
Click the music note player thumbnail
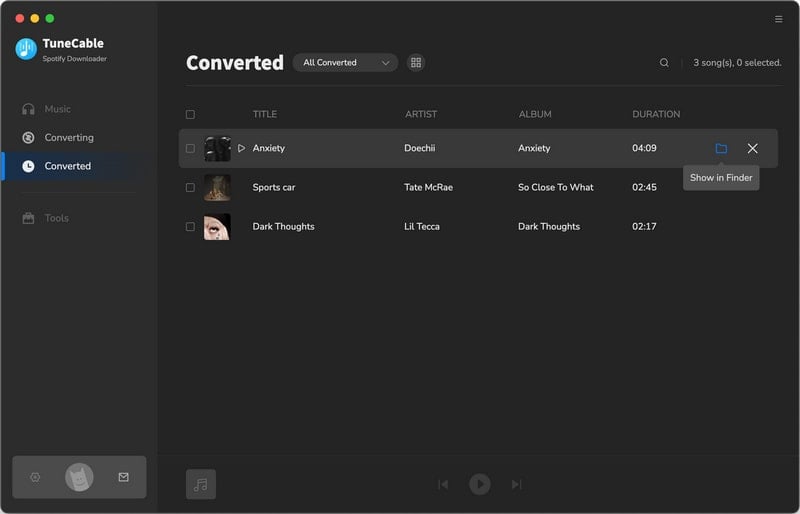click(x=201, y=484)
